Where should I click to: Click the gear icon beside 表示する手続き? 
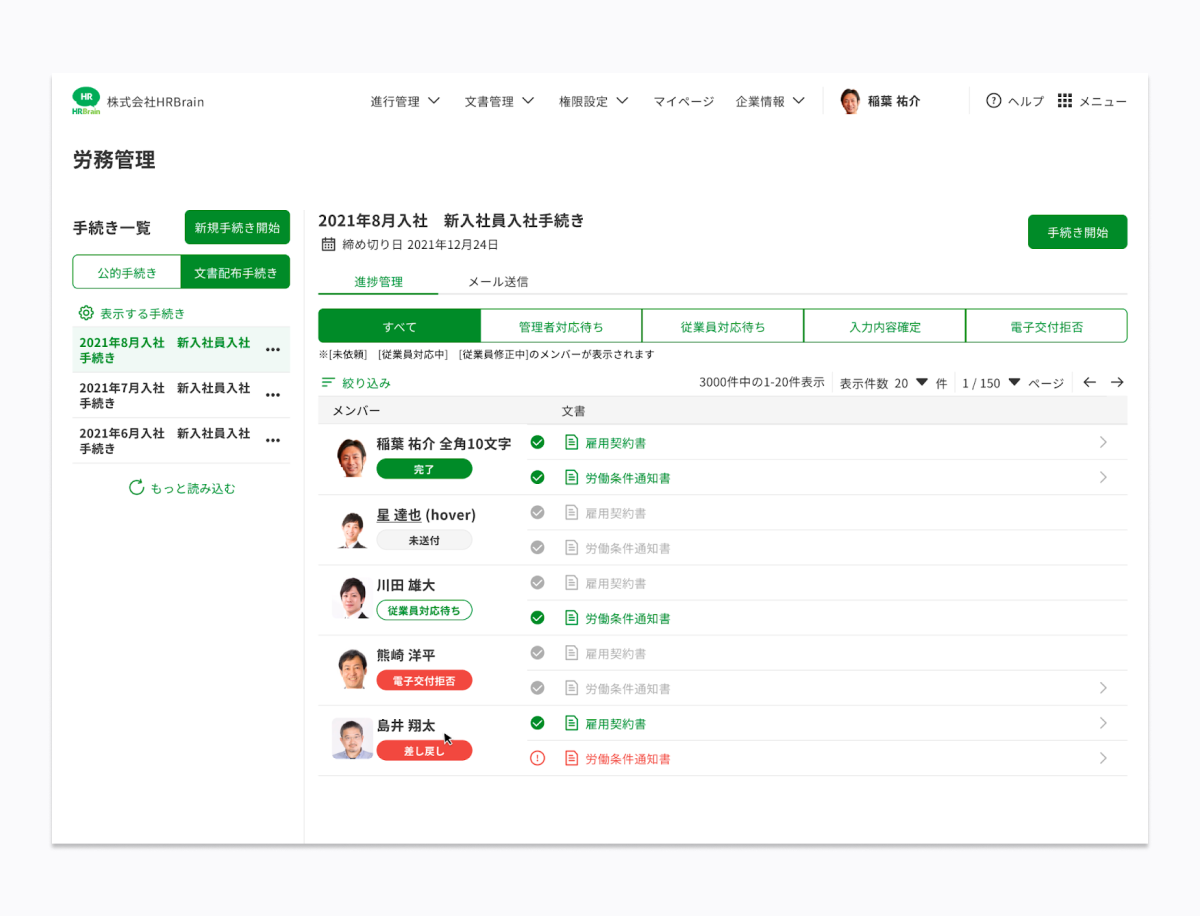click(x=86, y=313)
